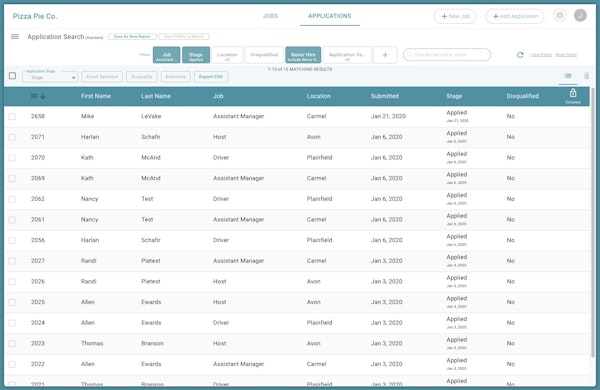Open the Application Stage dropdown

coord(50,77)
